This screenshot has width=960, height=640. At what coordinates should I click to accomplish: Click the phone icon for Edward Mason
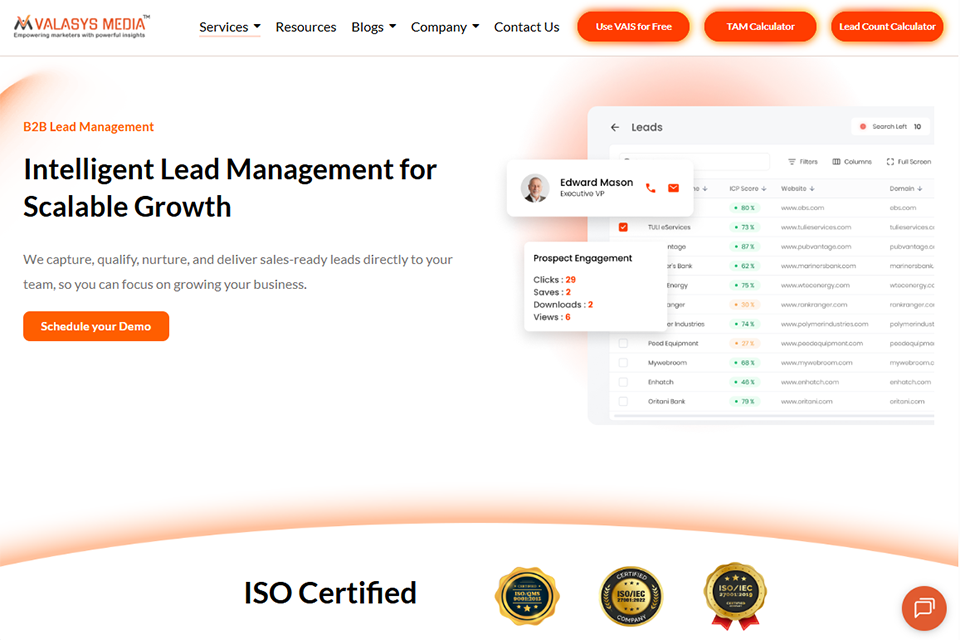(650, 188)
